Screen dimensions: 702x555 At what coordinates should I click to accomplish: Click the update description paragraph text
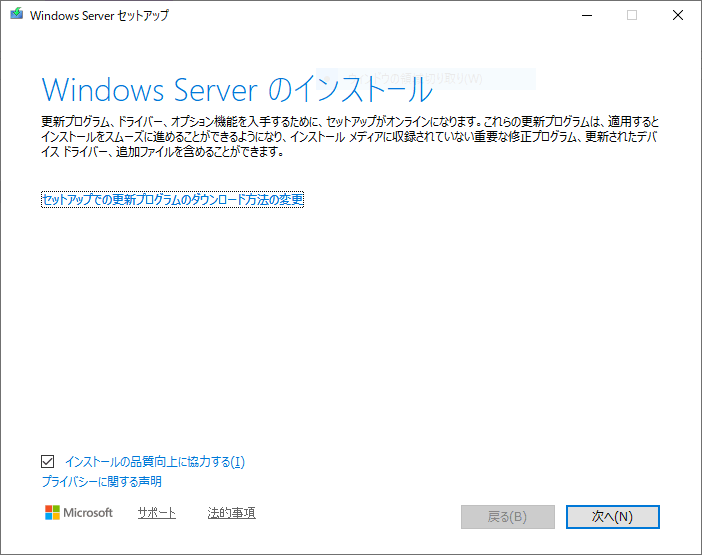click(340, 135)
